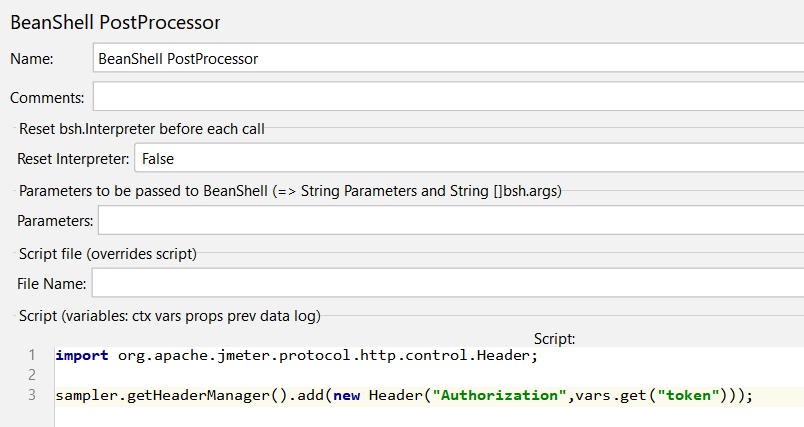Focus the Parameters input field
804x427 pixels.
[450, 220]
